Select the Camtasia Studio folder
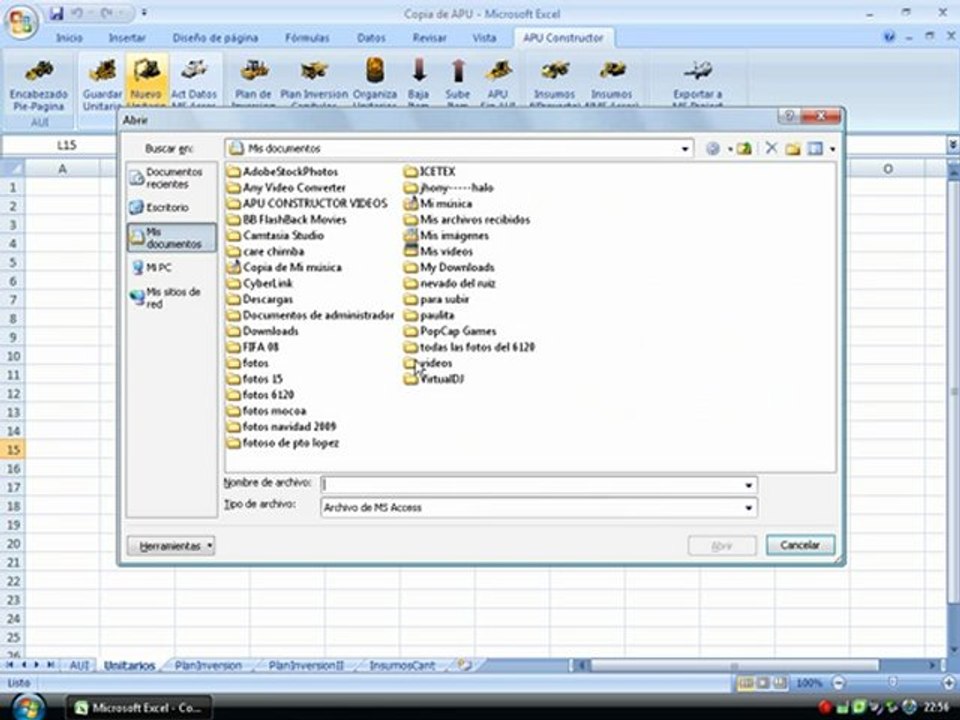This screenshot has width=960, height=720. coord(276,235)
